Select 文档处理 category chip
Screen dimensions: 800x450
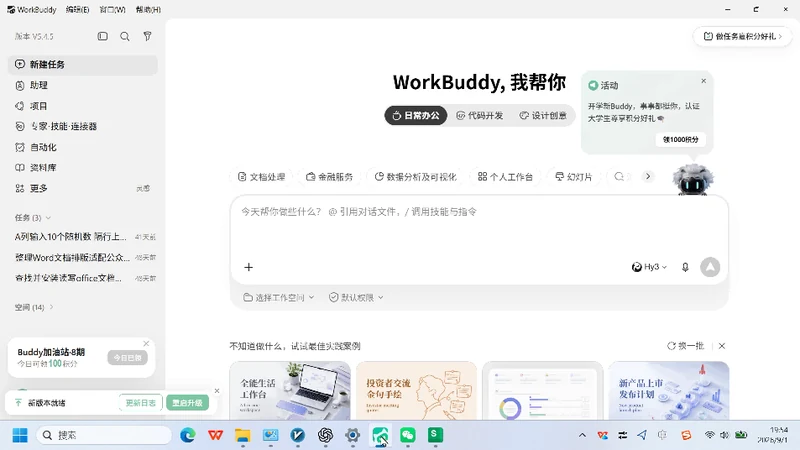tap(261, 177)
